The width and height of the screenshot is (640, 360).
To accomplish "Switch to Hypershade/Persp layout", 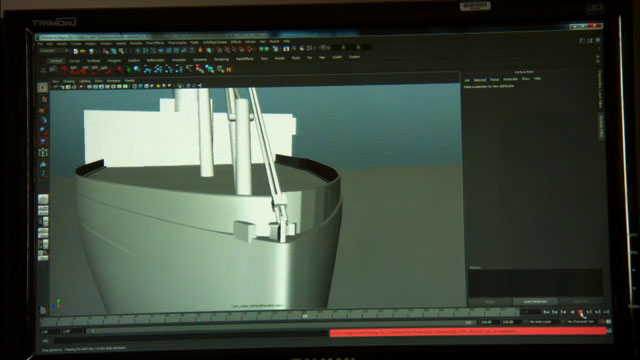I will (x=43, y=244).
